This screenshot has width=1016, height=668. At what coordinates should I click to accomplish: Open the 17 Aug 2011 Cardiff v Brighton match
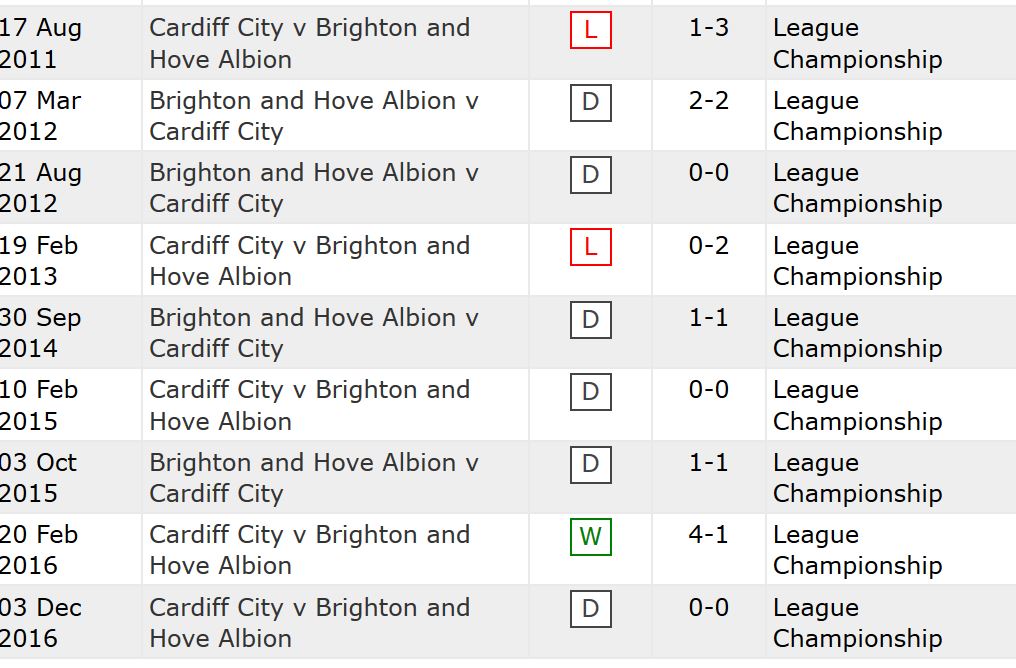coord(310,43)
